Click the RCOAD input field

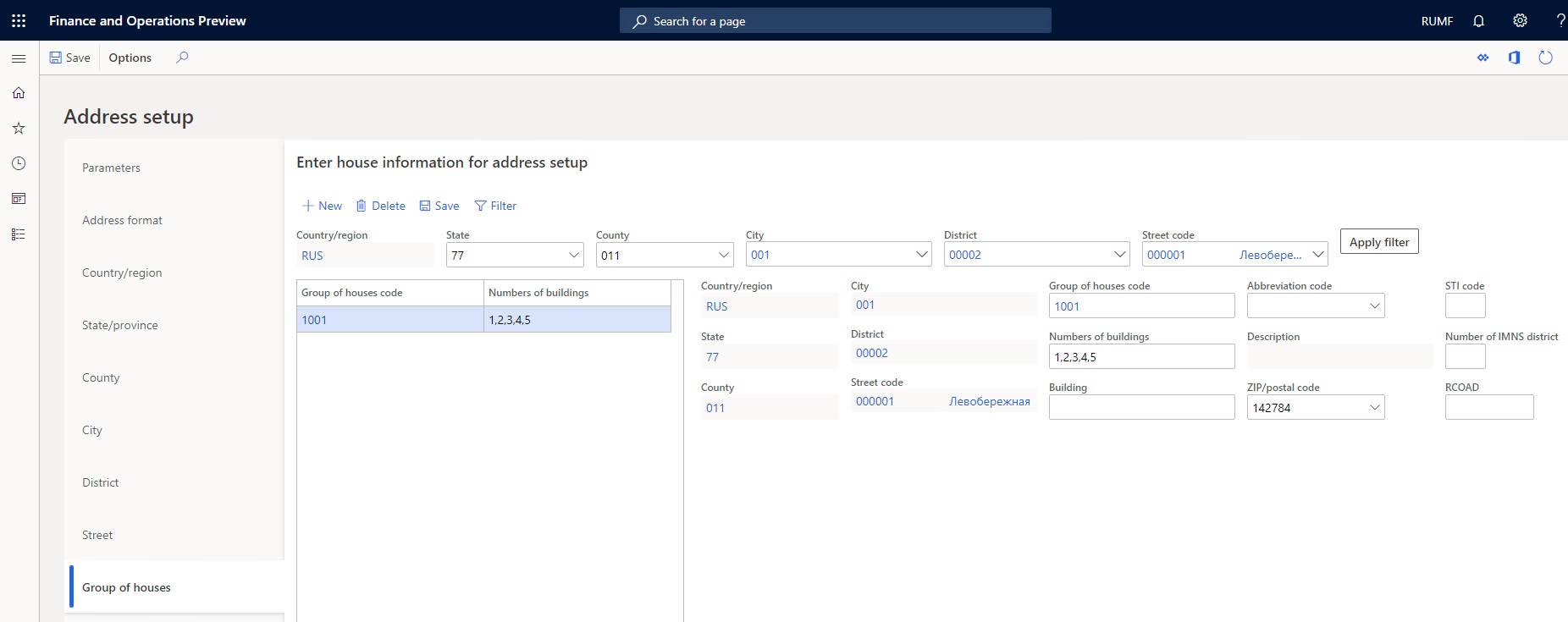click(1489, 407)
